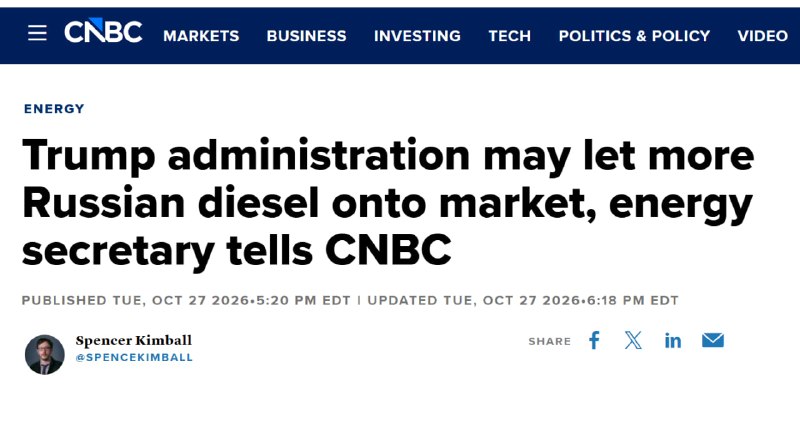Screen dimensions: 800x421
Task: Open the Energy category link
Action: [54, 109]
